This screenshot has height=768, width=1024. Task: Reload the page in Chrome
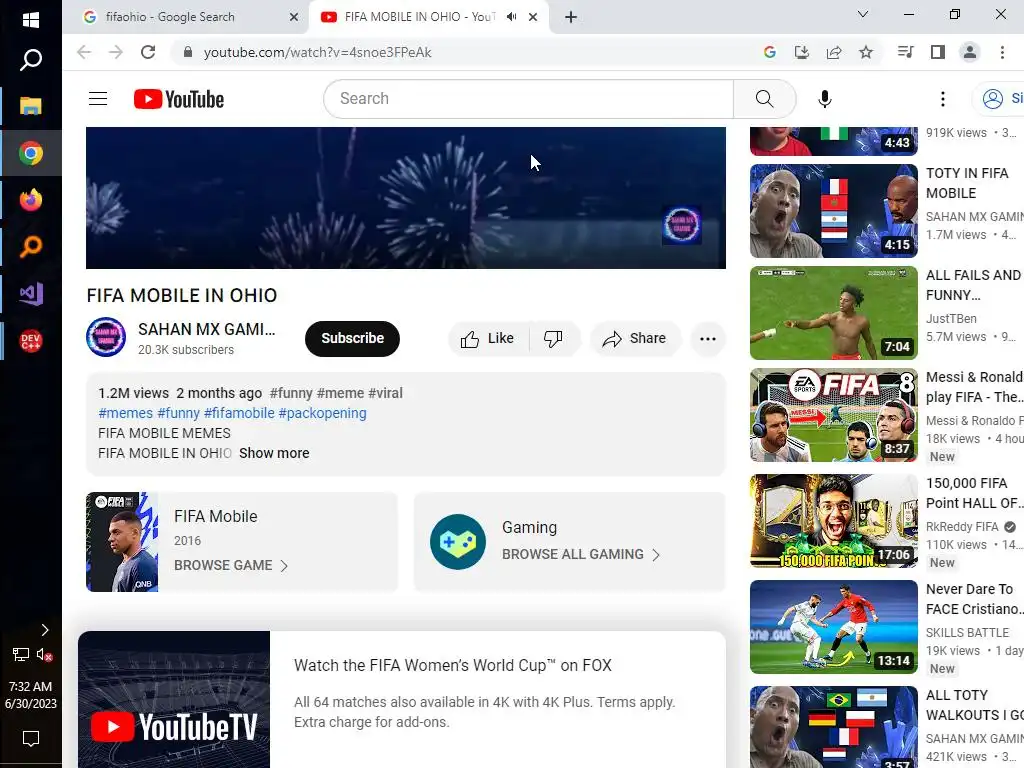pyautogui.click(x=148, y=52)
